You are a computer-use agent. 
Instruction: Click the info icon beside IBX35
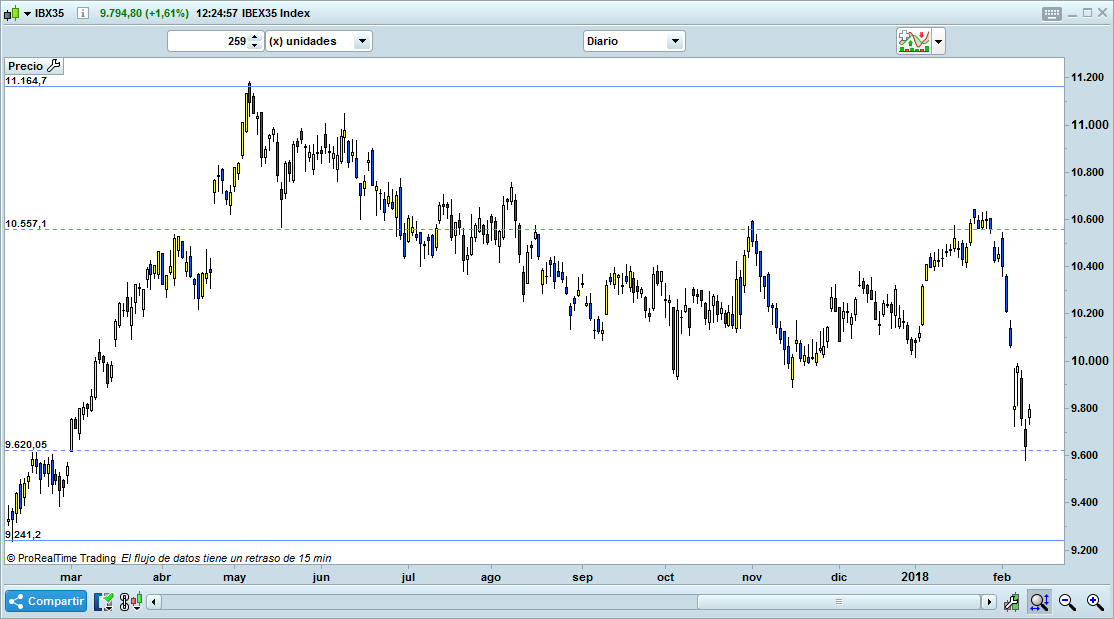tap(82, 13)
